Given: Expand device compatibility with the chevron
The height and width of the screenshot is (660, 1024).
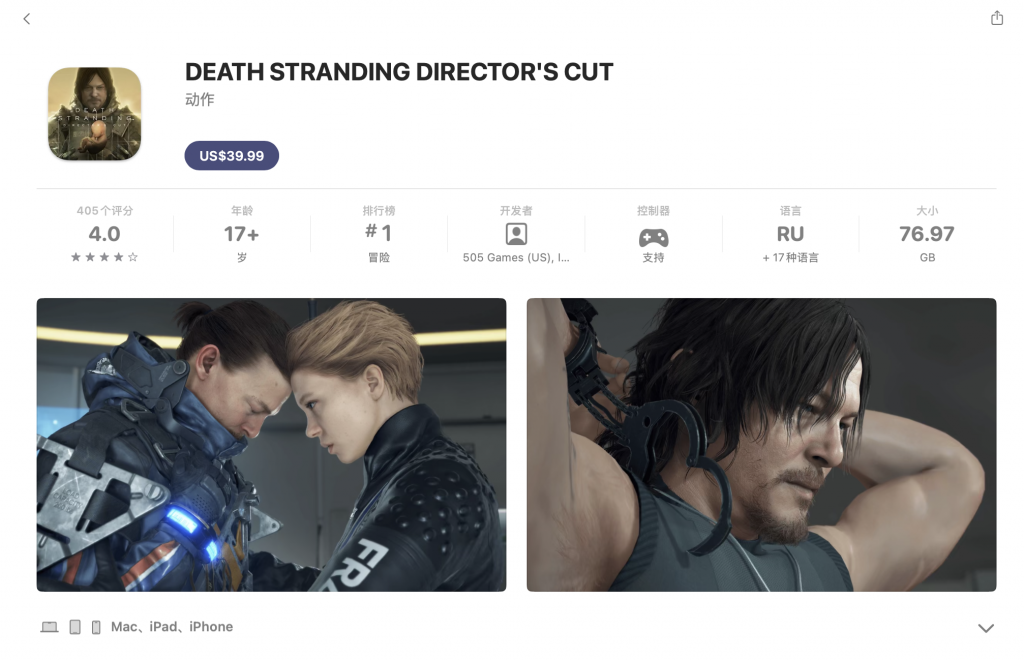Looking at the screenshot, I should tap(985, 628).
